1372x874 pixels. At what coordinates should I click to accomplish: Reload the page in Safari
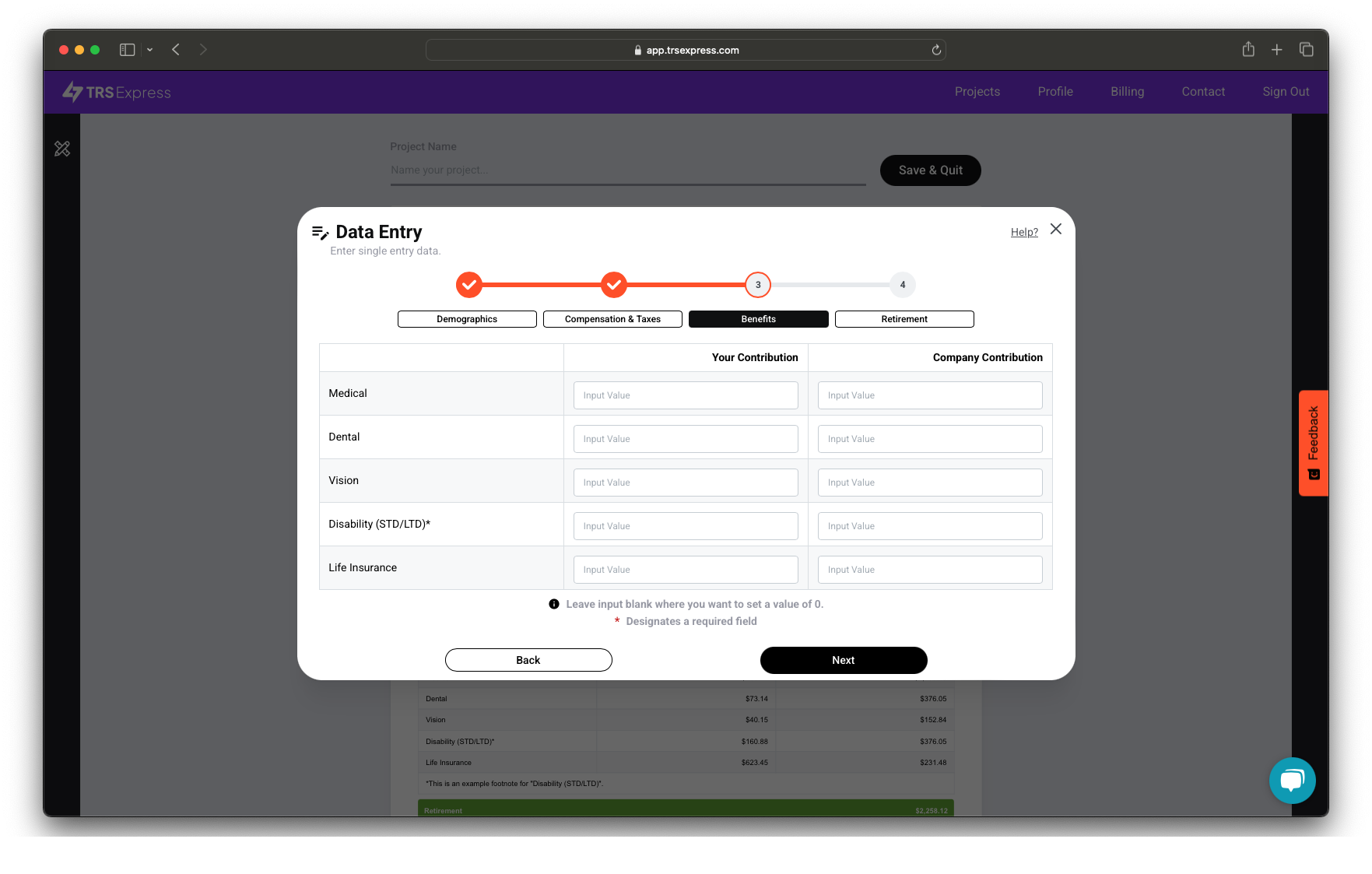click(936, 50)
